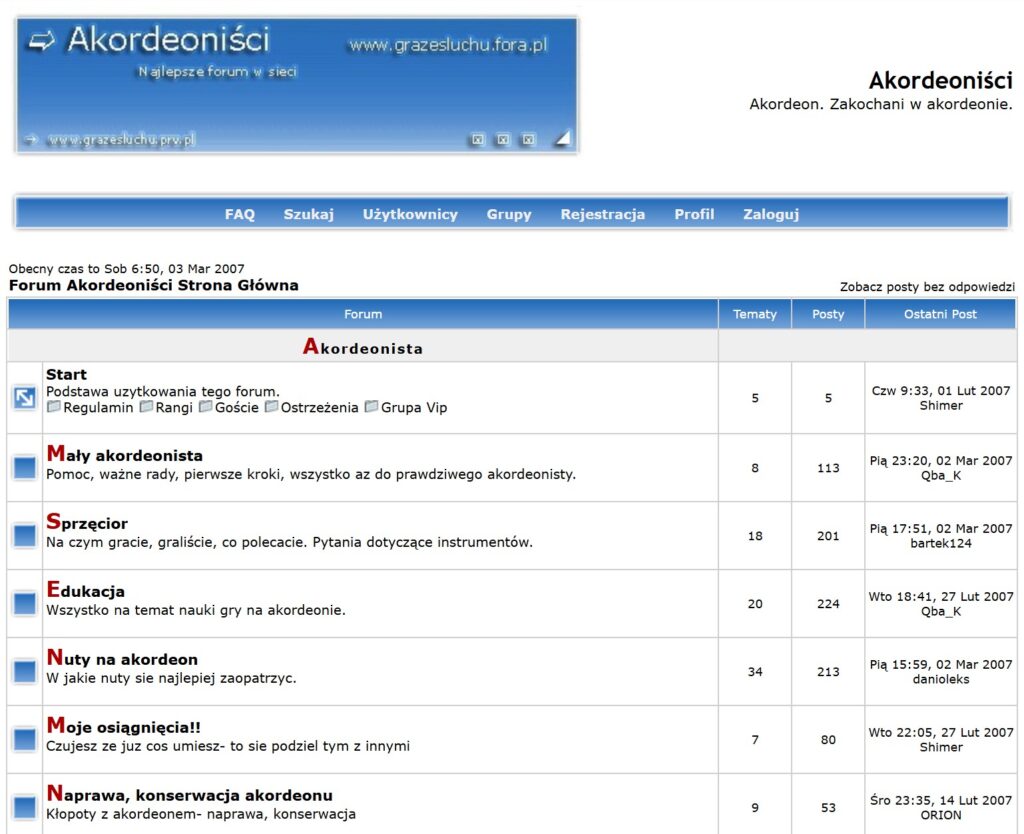The height and width of the screenshot is (834, 1024).
Task: Select Zaloguj to log in
Action: tap(770, 214)
